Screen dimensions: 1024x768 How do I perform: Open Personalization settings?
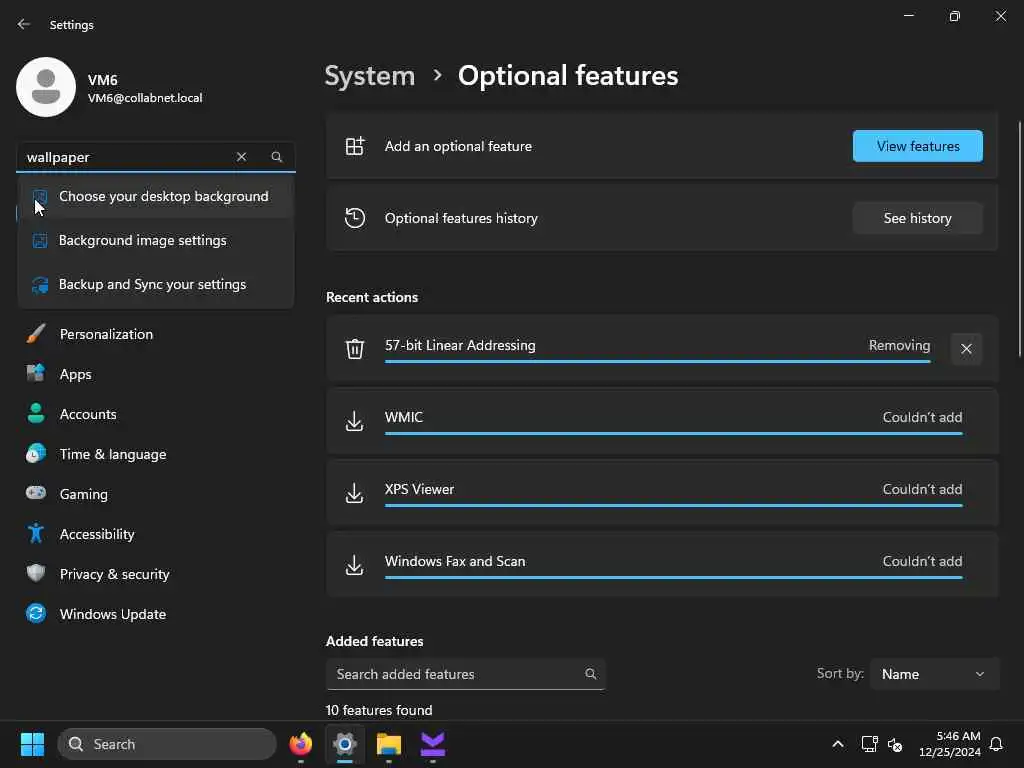[106, 334]
